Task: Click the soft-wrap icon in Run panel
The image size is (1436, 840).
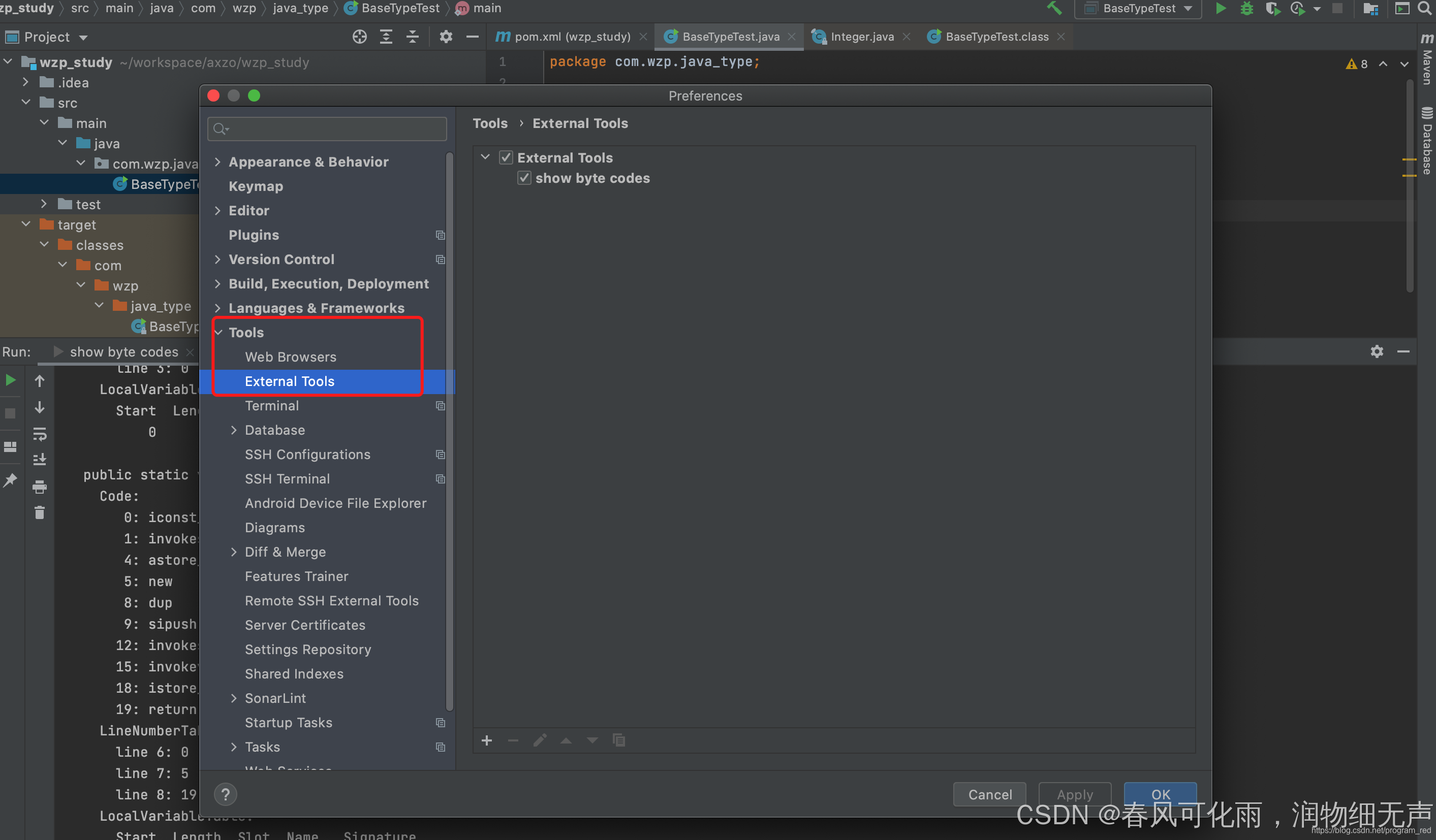Action: (39, 434)
